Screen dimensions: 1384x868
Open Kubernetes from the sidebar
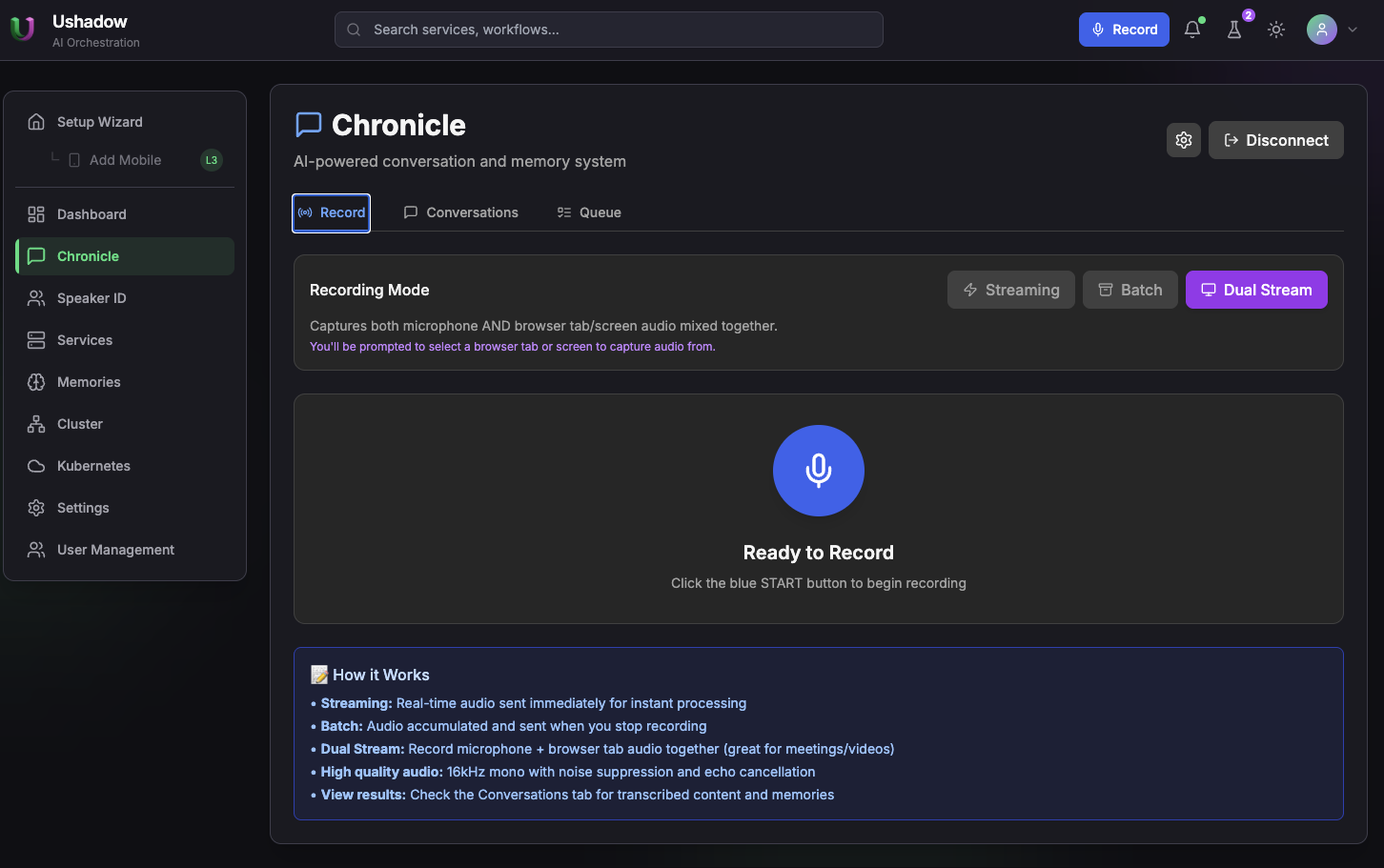[93, 466]
